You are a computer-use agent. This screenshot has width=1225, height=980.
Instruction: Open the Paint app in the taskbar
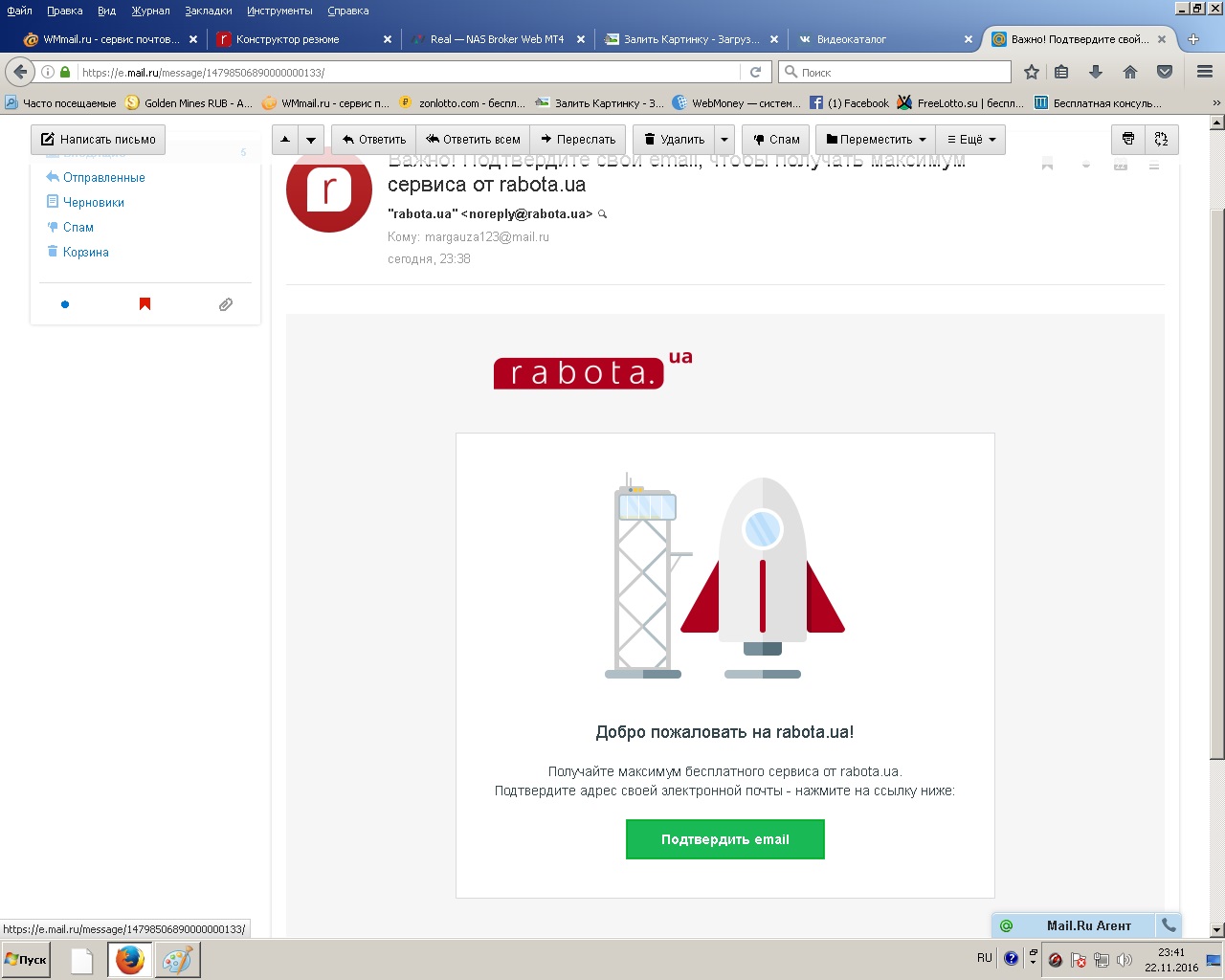[x=177, y=960]
